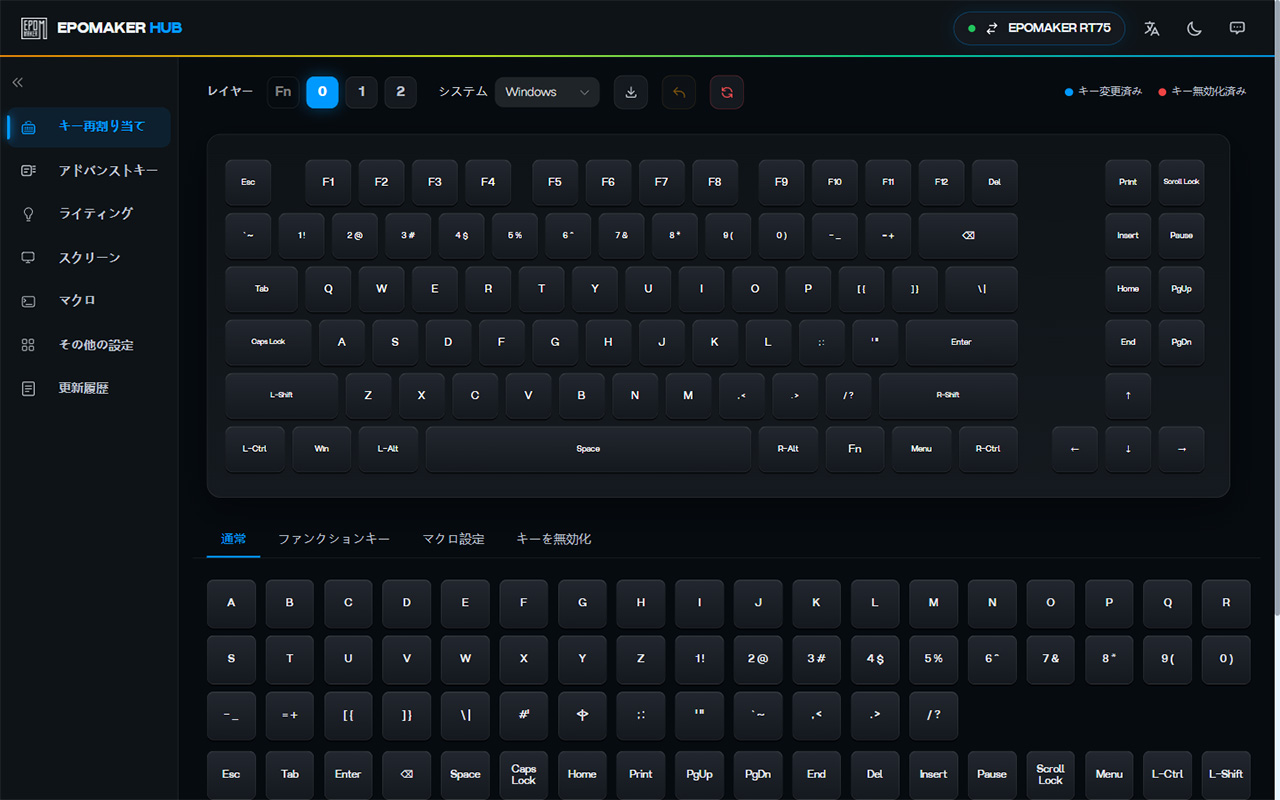Open the マクロ section
Image resolution: width=1280 pixels, height=800 pixels.
89,301
